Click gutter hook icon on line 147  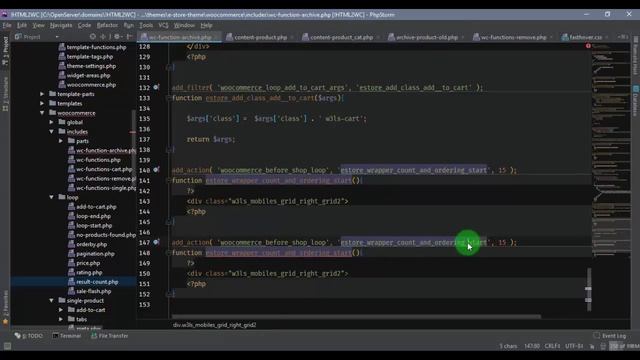(156, 242)
